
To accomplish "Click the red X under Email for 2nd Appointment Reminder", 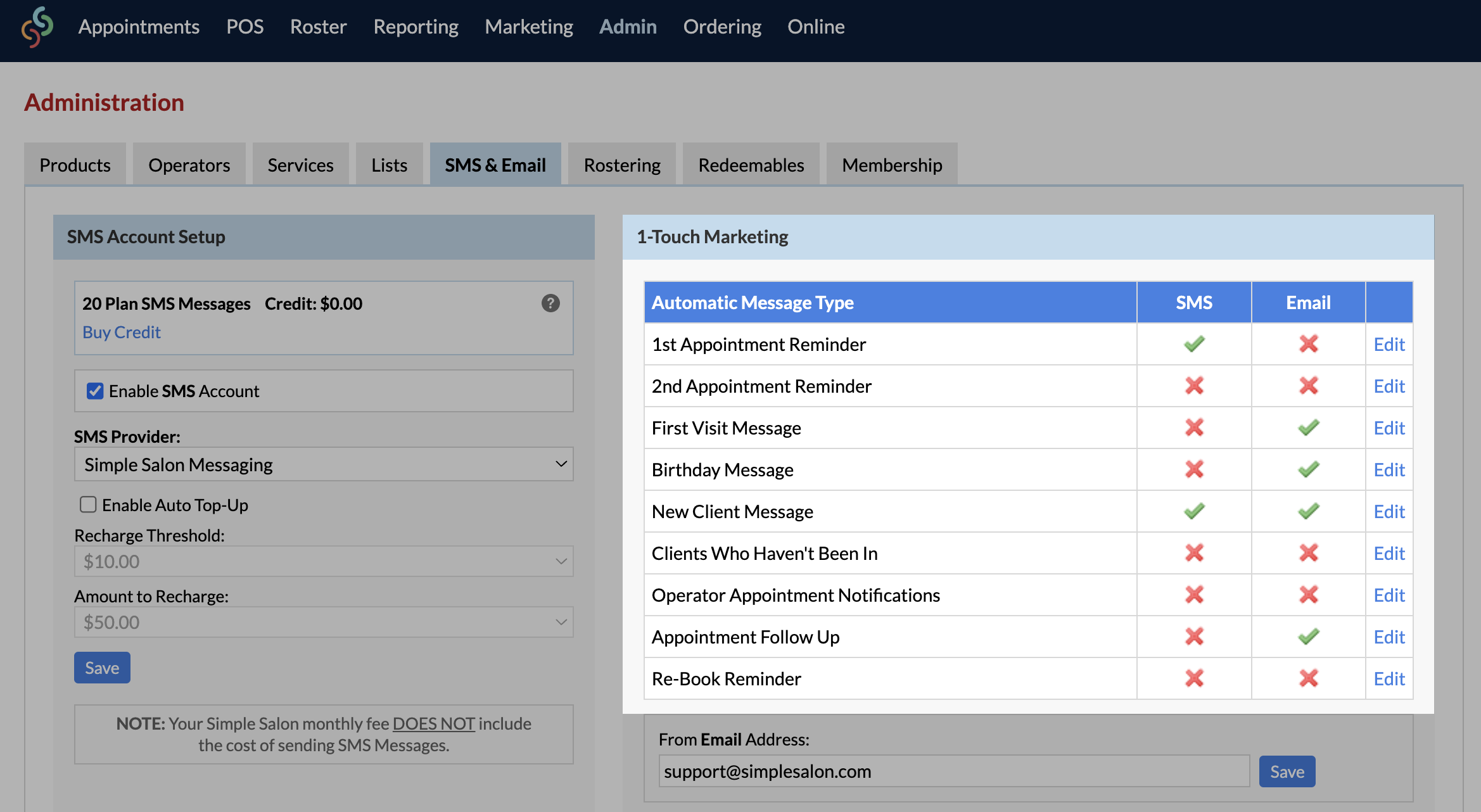I will click(1307, 386).
